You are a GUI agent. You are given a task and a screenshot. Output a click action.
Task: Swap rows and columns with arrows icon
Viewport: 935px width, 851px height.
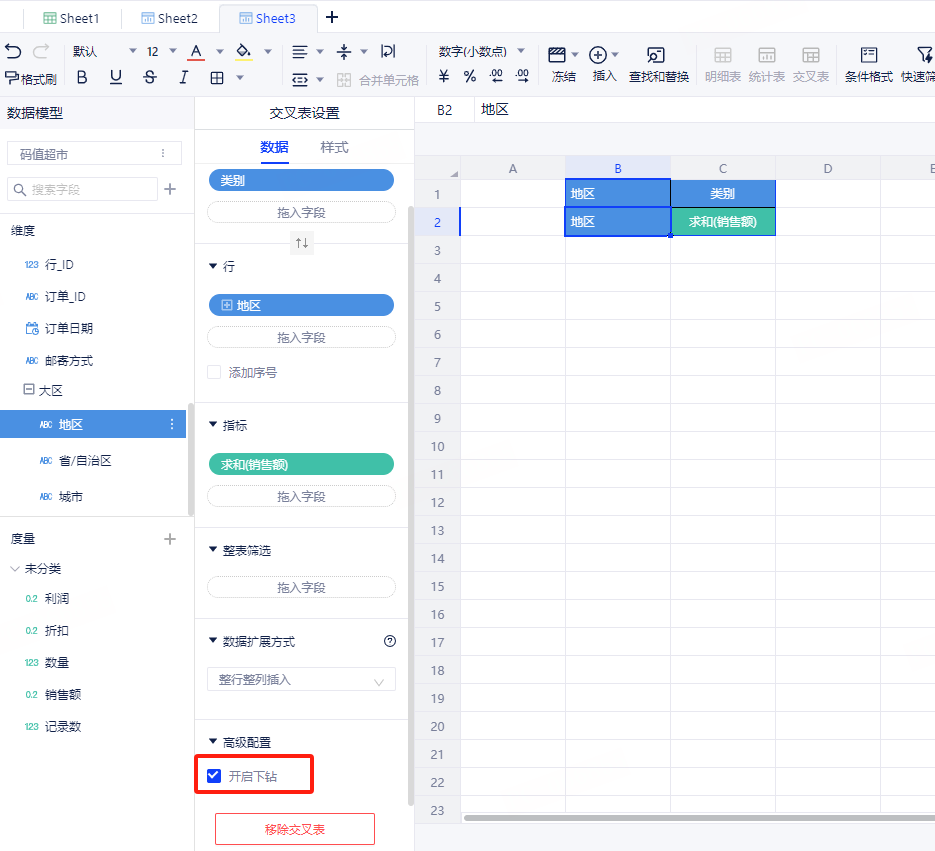click(301, 243)
